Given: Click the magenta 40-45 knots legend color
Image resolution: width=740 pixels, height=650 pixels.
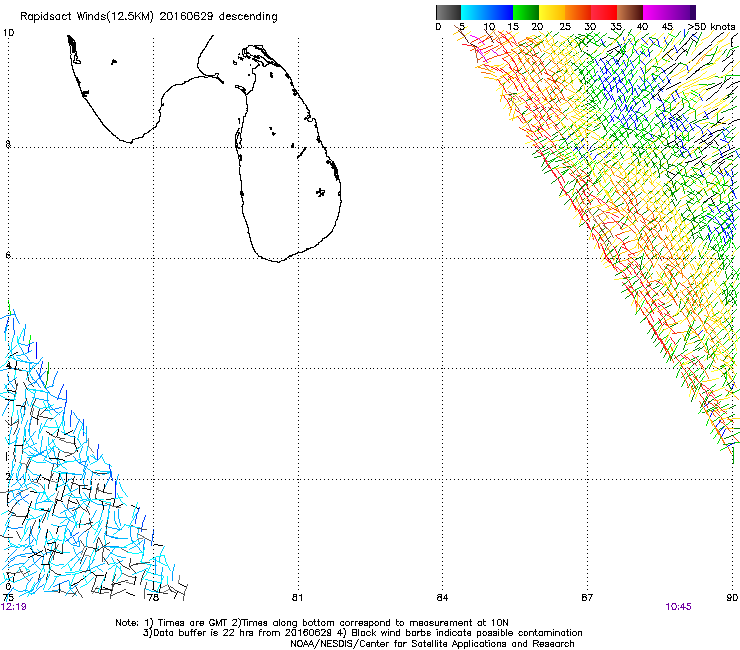Looking at the screenshot, I should pos(656,12).
